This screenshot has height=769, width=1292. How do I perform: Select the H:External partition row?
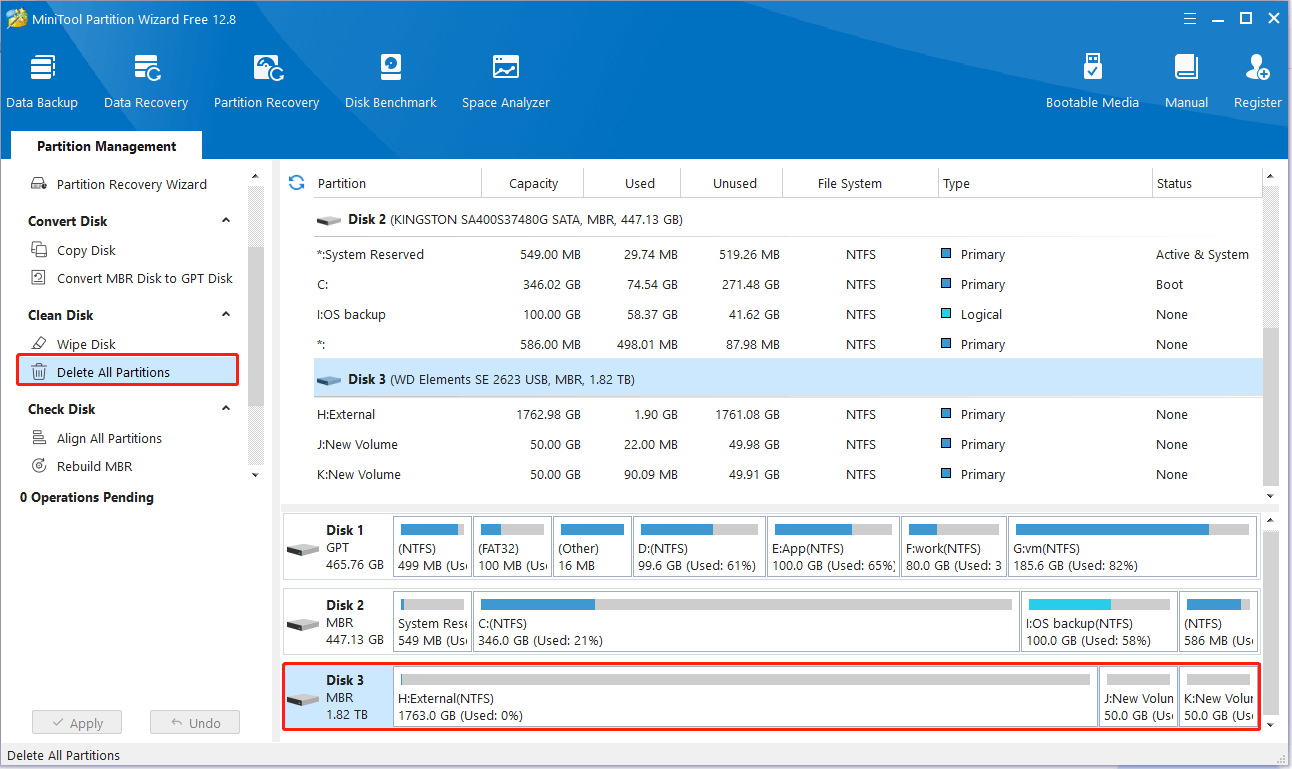787,414
